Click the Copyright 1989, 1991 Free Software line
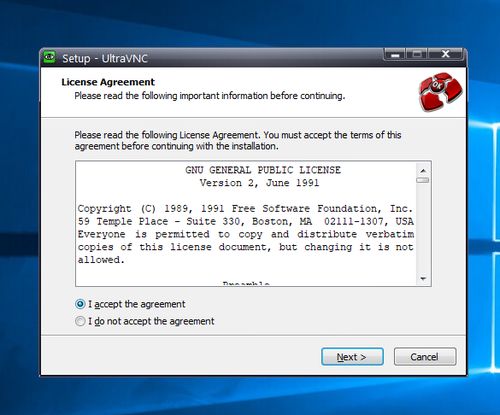 [x=245, y=209]
